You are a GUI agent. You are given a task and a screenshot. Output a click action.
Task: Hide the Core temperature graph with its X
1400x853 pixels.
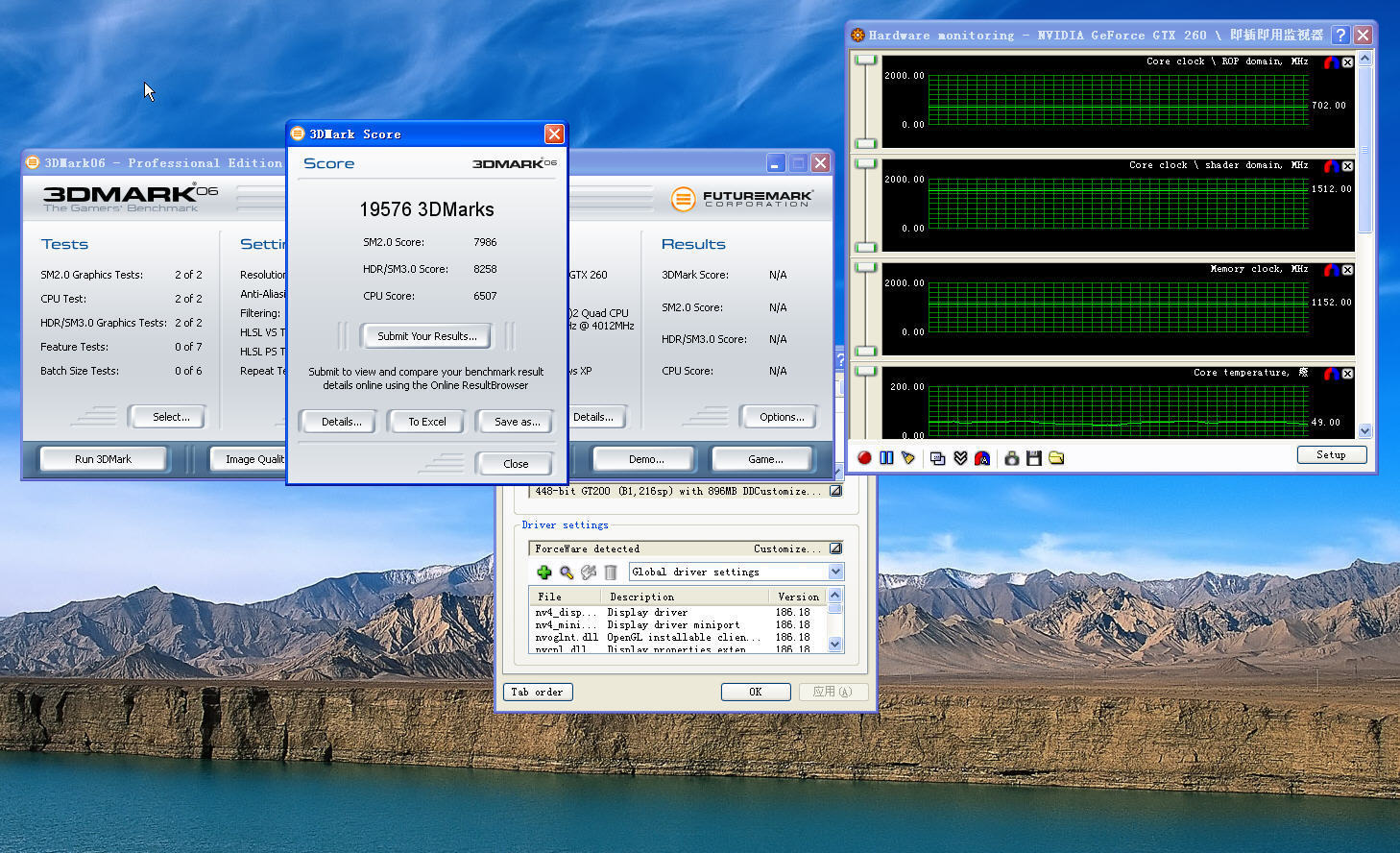pyautogui.click(x=1347, y=374)
